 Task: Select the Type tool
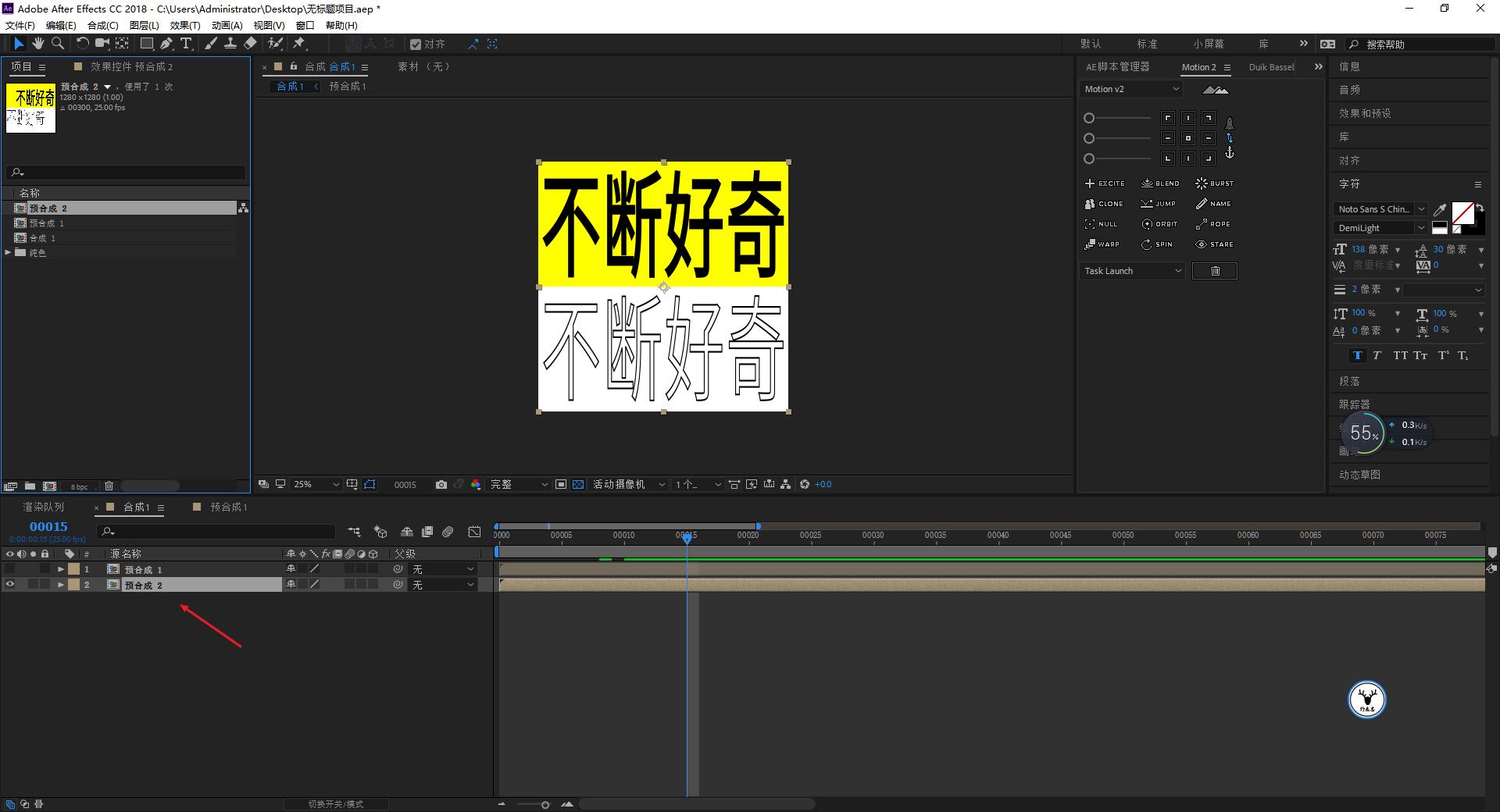(185, 44)
